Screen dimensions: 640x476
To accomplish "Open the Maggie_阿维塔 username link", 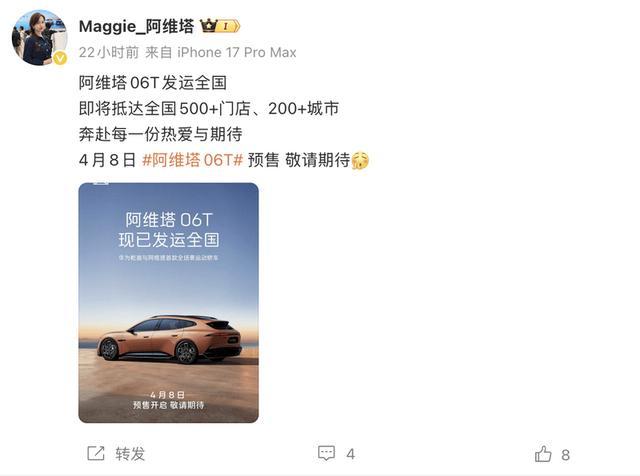I will tap(136, 27).
